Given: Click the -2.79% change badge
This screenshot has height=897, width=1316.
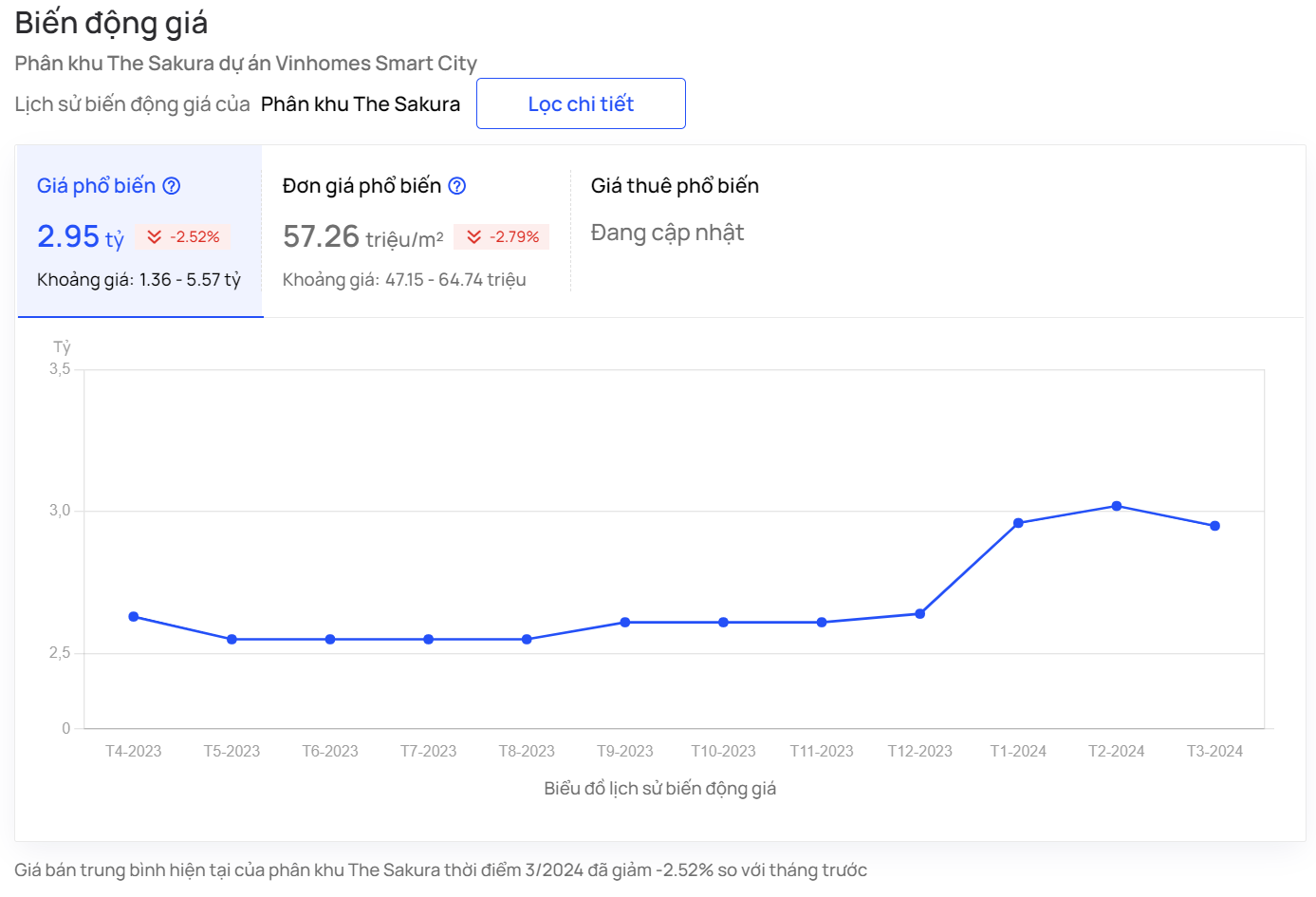Looking at the screenshot, I should [x=502, y=236].
